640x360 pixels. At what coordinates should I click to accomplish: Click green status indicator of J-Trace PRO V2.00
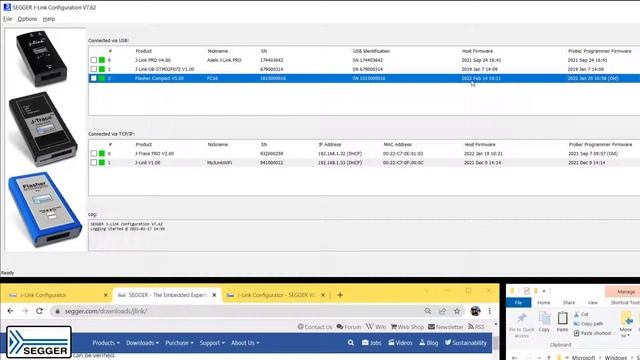coord(102,153)
